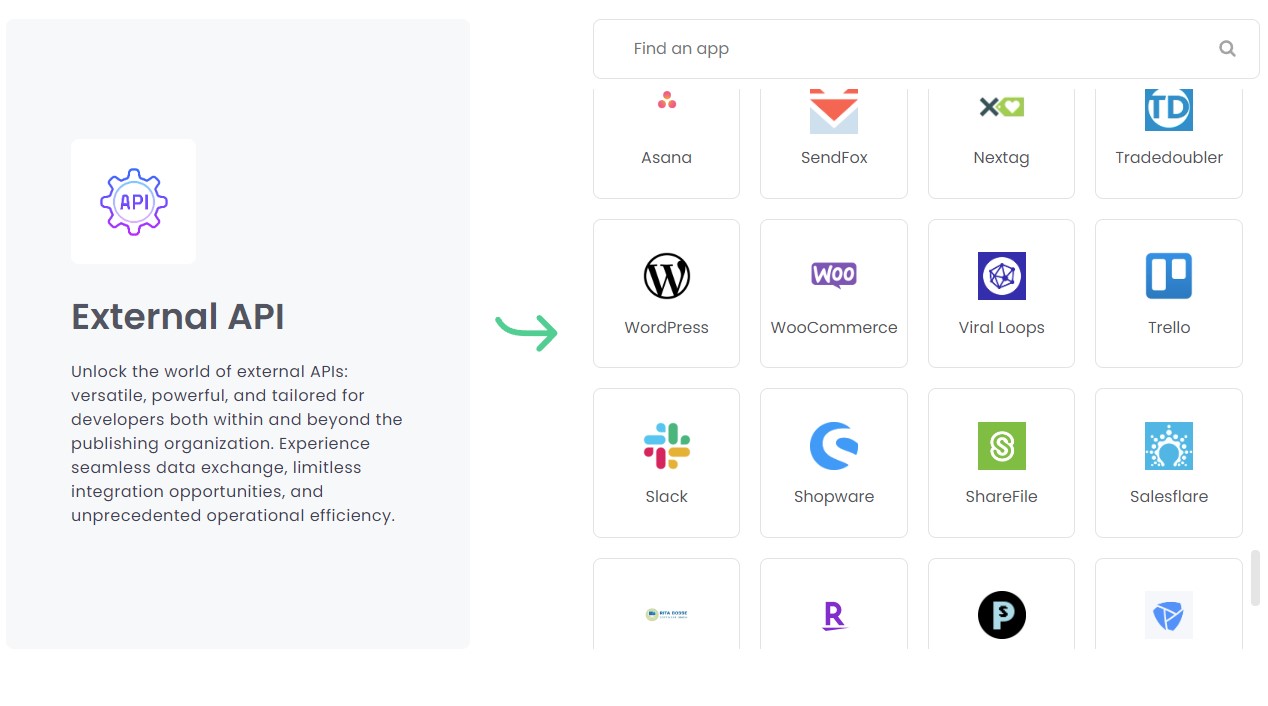
Task: Open the Tradedoubler TD icon
Action: click(x=1169, y=110)
